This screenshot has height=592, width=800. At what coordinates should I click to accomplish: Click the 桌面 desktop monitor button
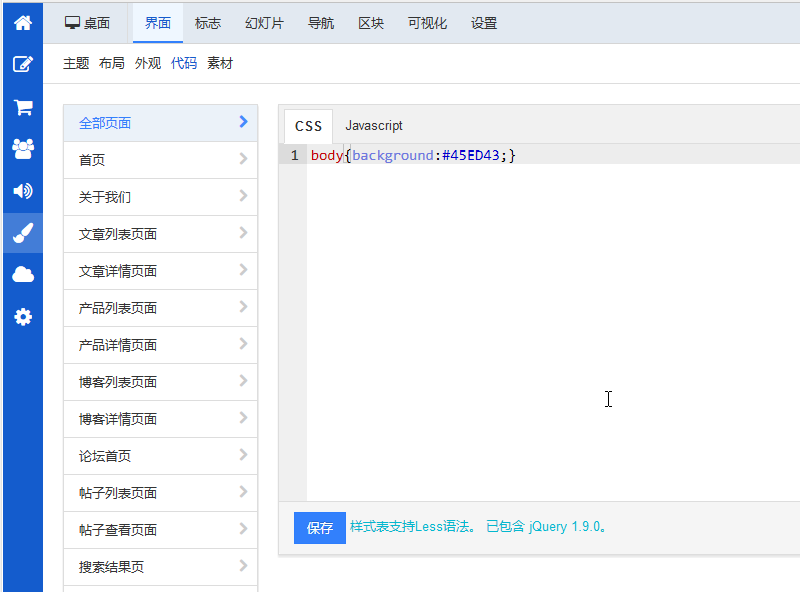click(87, 23)
